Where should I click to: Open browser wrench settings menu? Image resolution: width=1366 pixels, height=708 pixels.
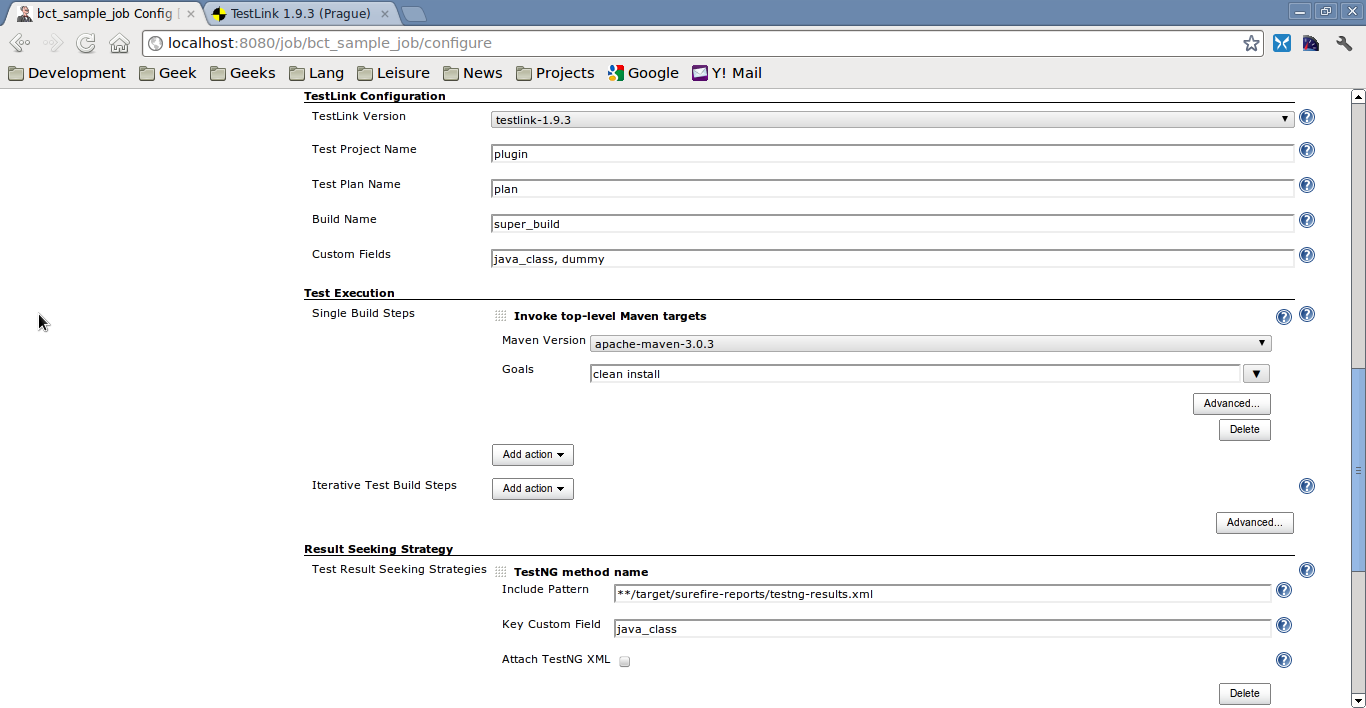click(1344, 43)
